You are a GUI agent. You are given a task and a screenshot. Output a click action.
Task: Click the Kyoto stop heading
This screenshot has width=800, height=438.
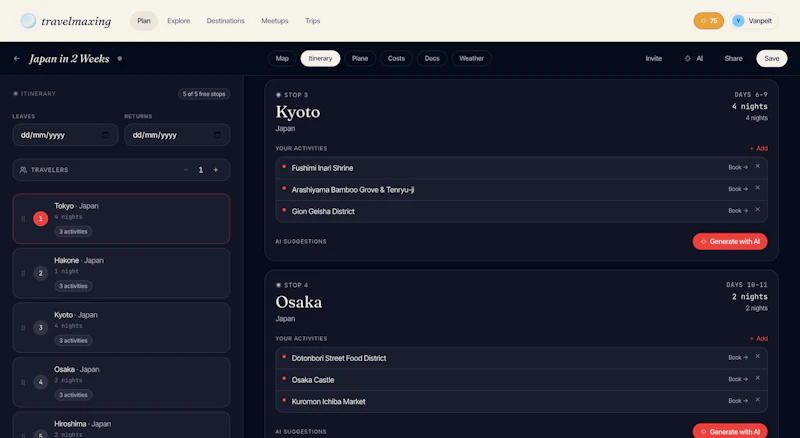(x=298, y=112)
